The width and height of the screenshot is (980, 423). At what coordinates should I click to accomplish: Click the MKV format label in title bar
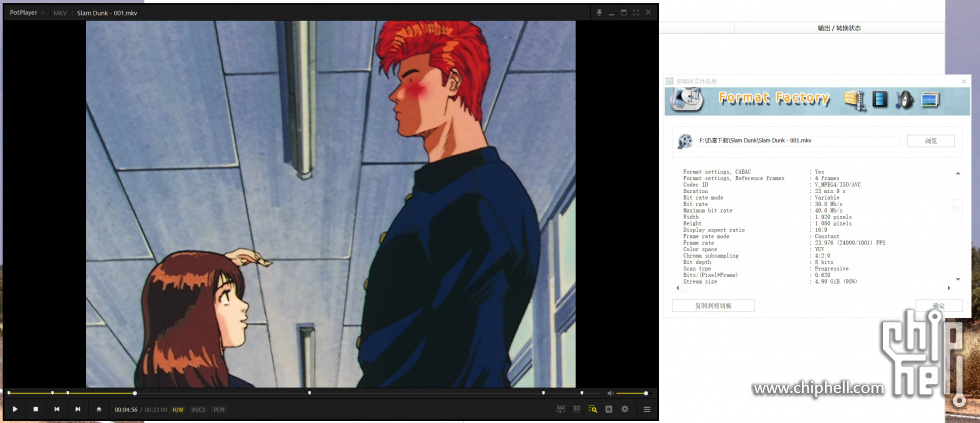click(60, 12)
